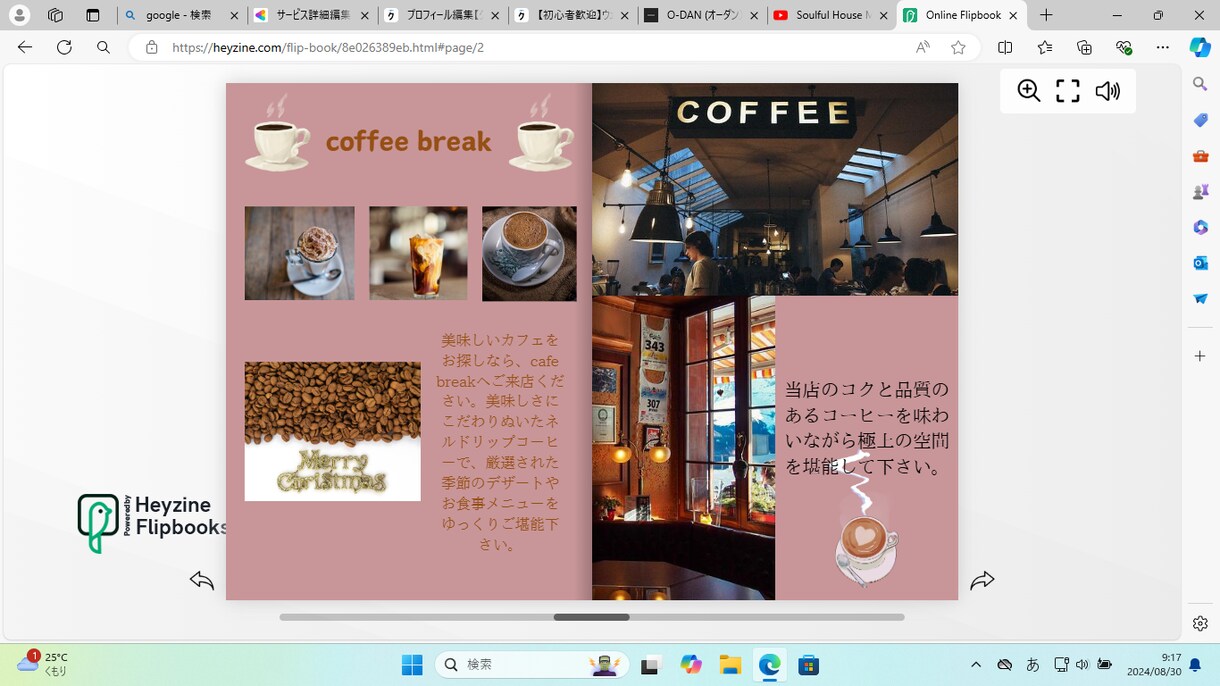Switch to the 【初心者歓迎】 tab
This screenshot has width=1220, height=686.
pos(574,15)
